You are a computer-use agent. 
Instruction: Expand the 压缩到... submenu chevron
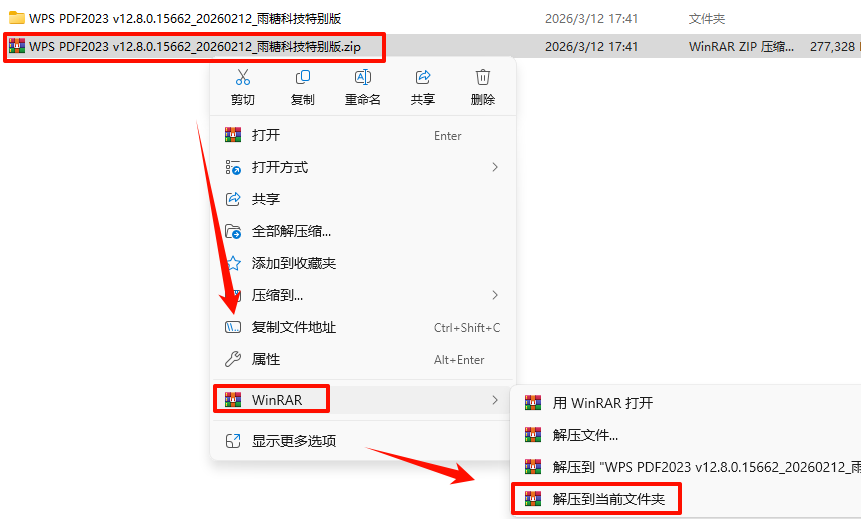pos(495,295)
